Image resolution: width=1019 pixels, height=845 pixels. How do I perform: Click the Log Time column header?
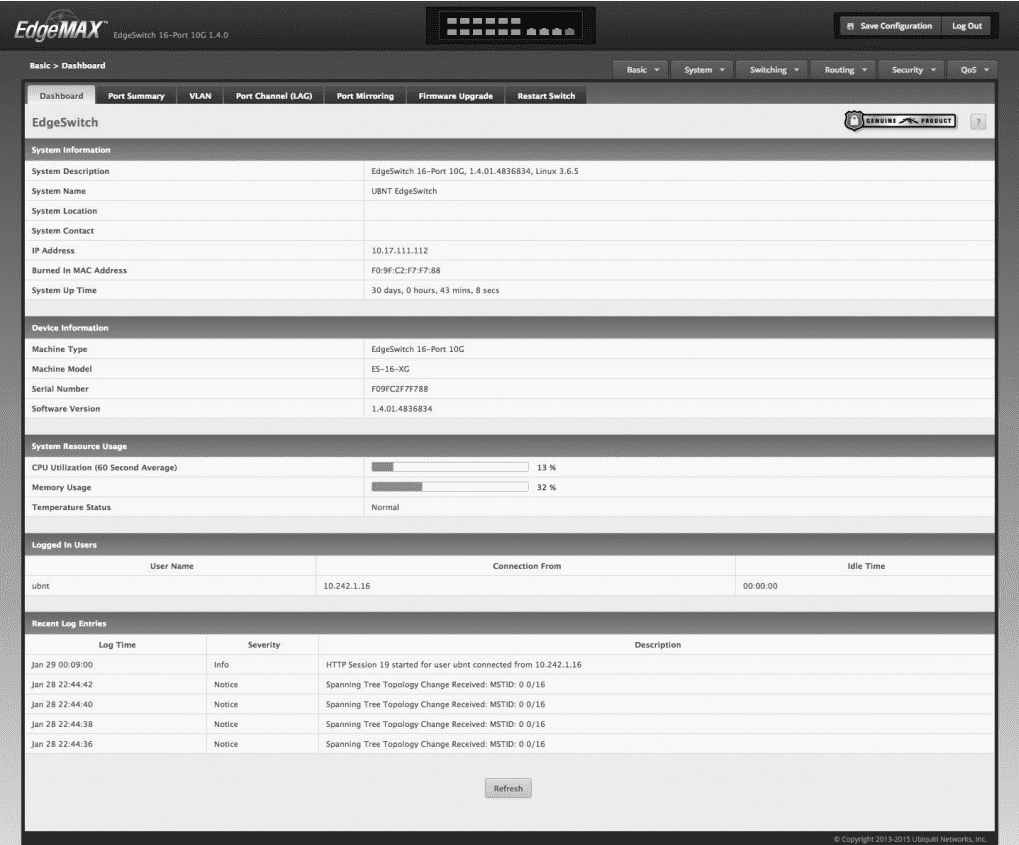coord(117,645)
